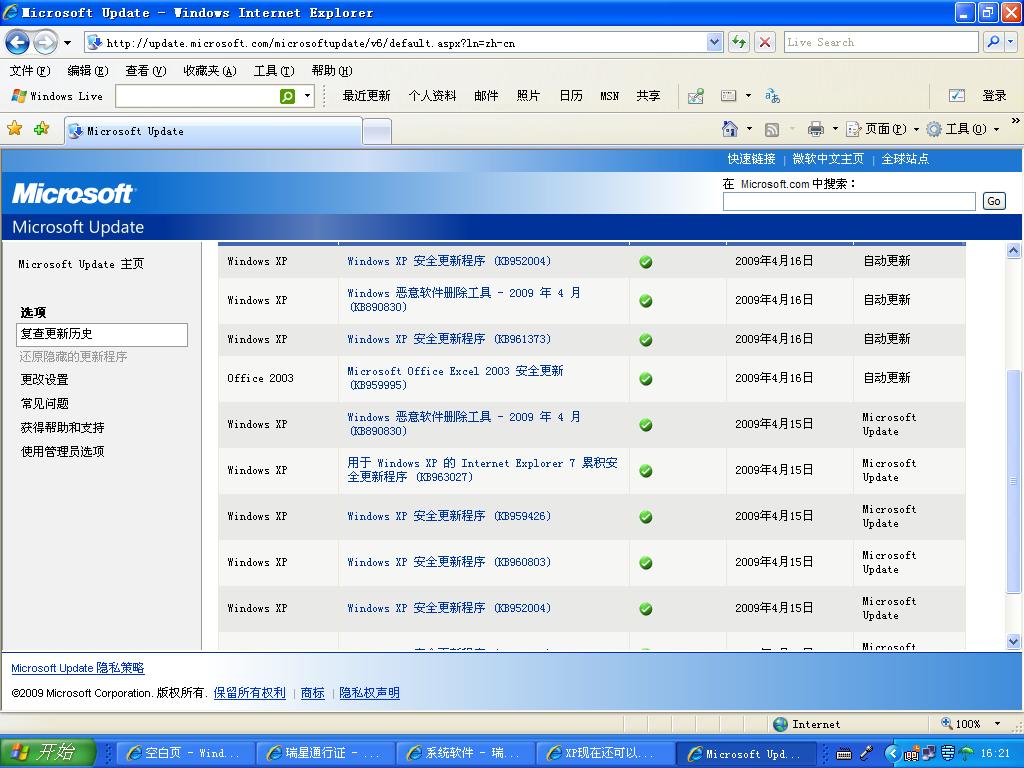This screenshot has height=768, width=1024.
Task: Click the RSS feeds icon
Action: 772,129
